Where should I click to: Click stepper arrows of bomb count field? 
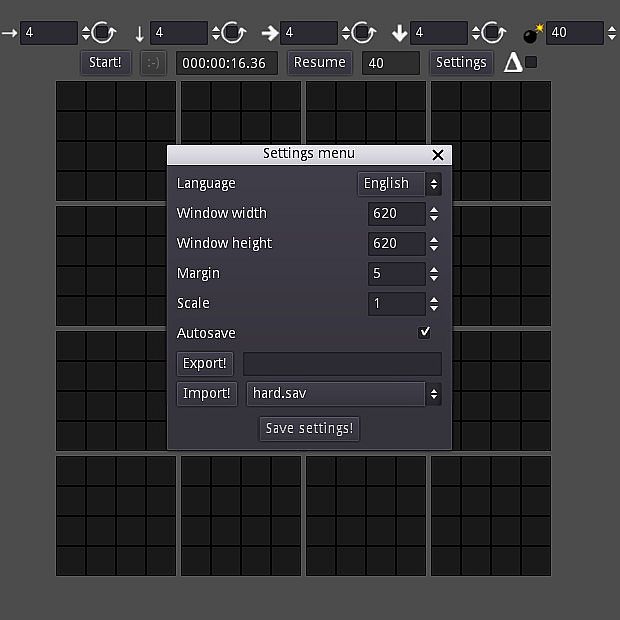click(612, 33)
